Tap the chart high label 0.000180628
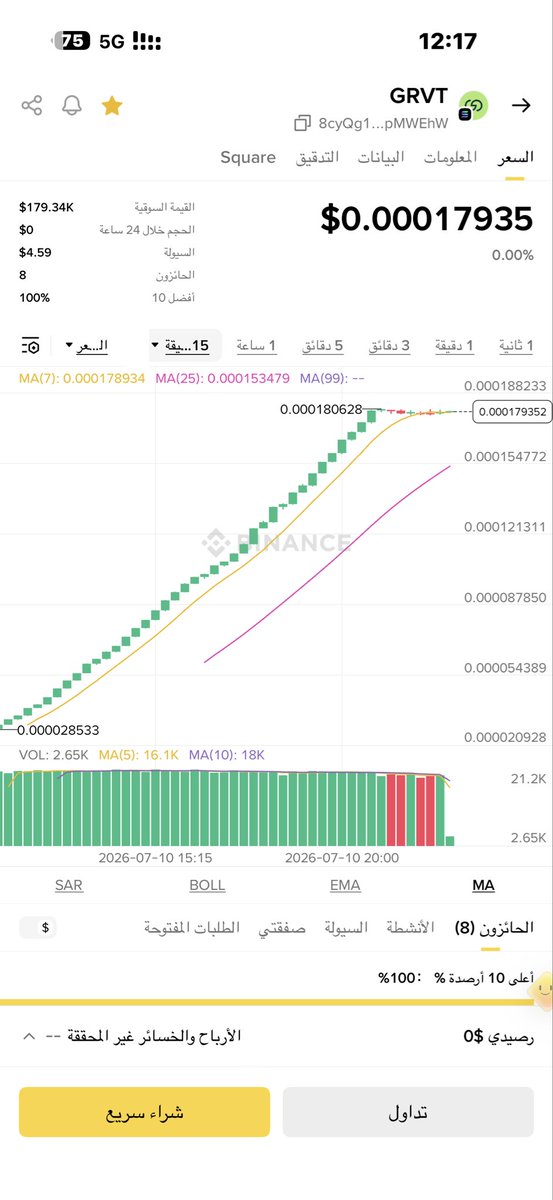This screenshot has width=553, height=1200. pos(321,409)
